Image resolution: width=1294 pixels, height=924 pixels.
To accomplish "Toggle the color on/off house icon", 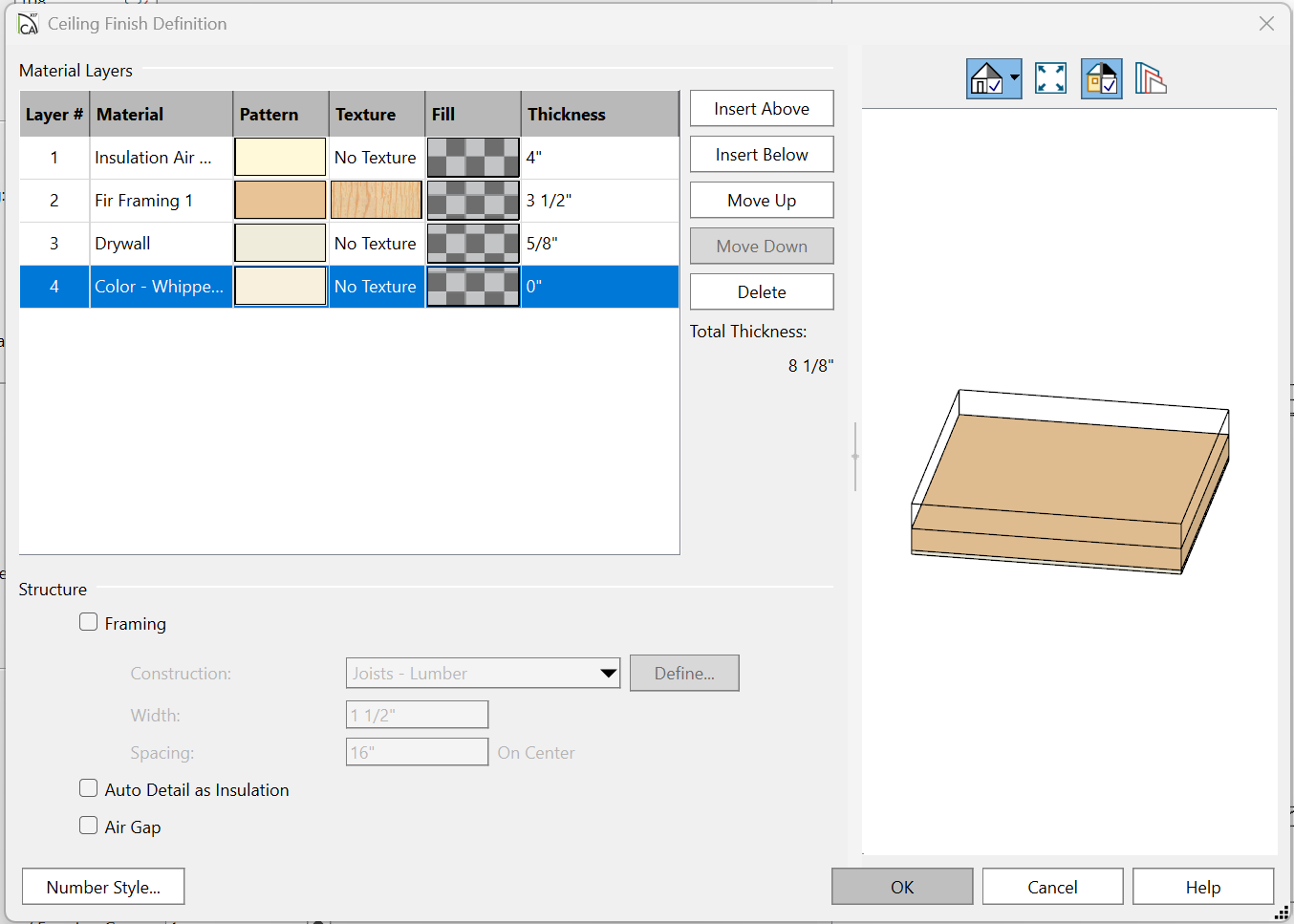I will [1101, 78].
